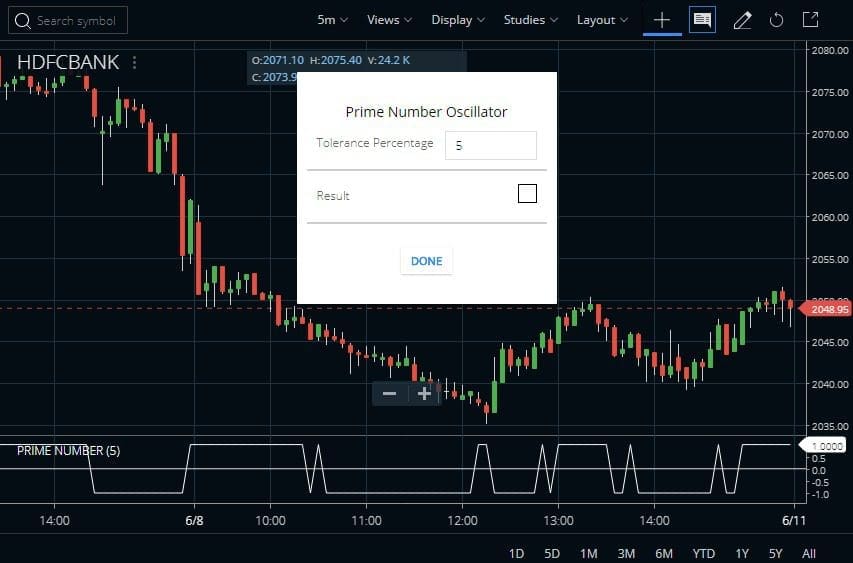Zoom in chart with plus button

pyautogui.click(x=424, y=393)
